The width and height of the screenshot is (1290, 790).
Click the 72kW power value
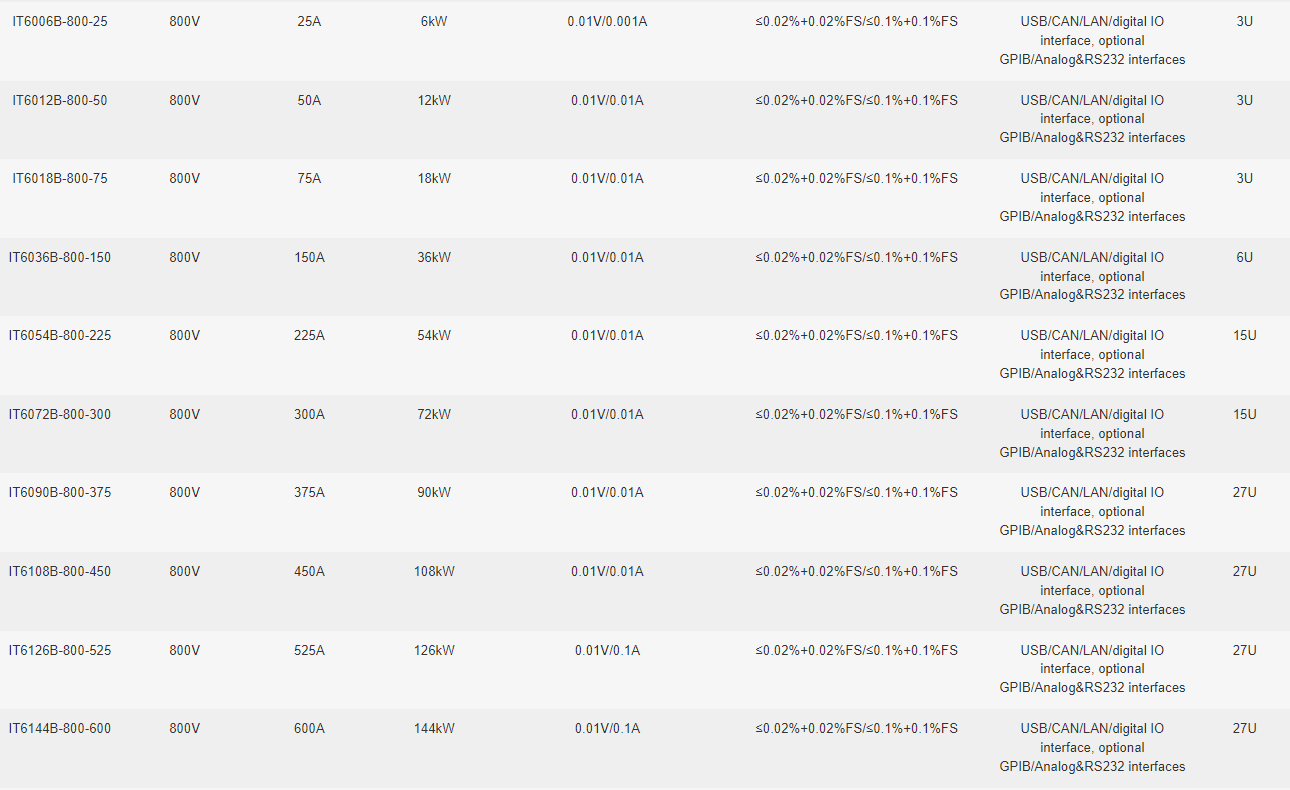click(x=434, y=414)
